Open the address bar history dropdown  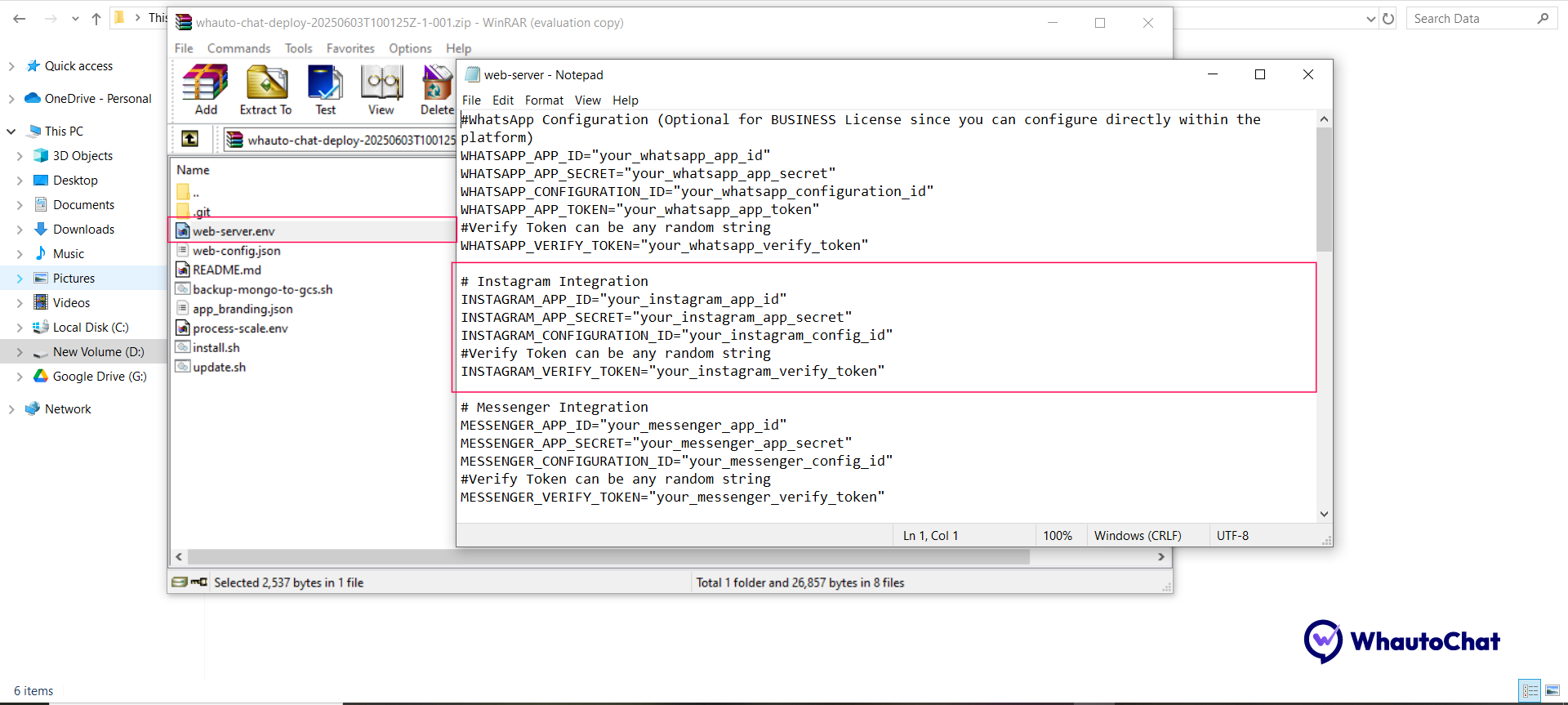[1370, 19]
